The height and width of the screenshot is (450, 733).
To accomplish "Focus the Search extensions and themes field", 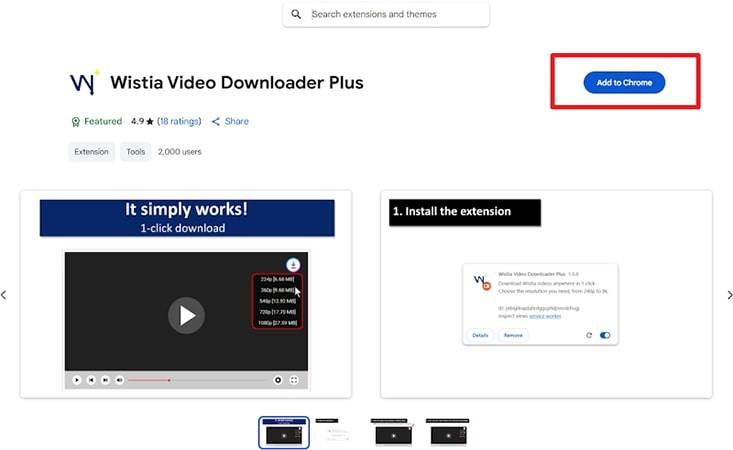I will (386, 14).
